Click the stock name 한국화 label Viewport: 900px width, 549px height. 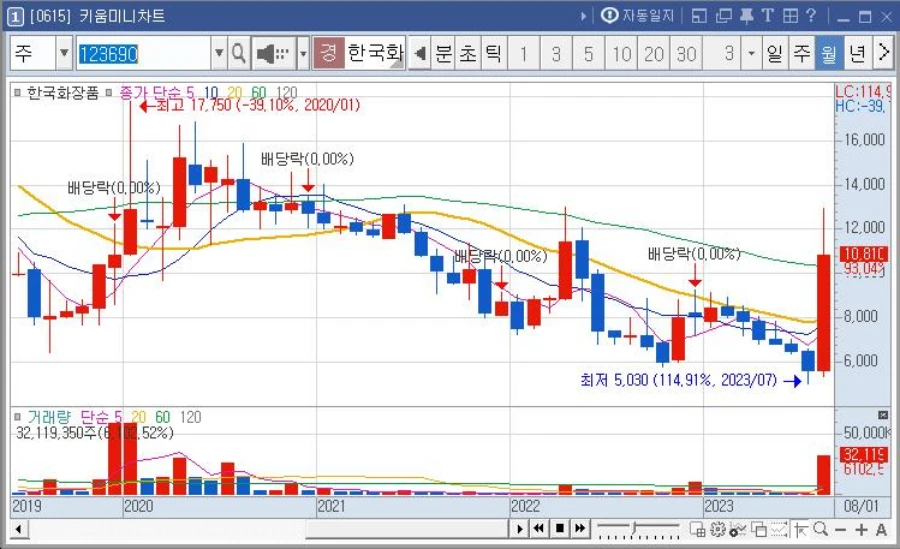pos(375,53)
